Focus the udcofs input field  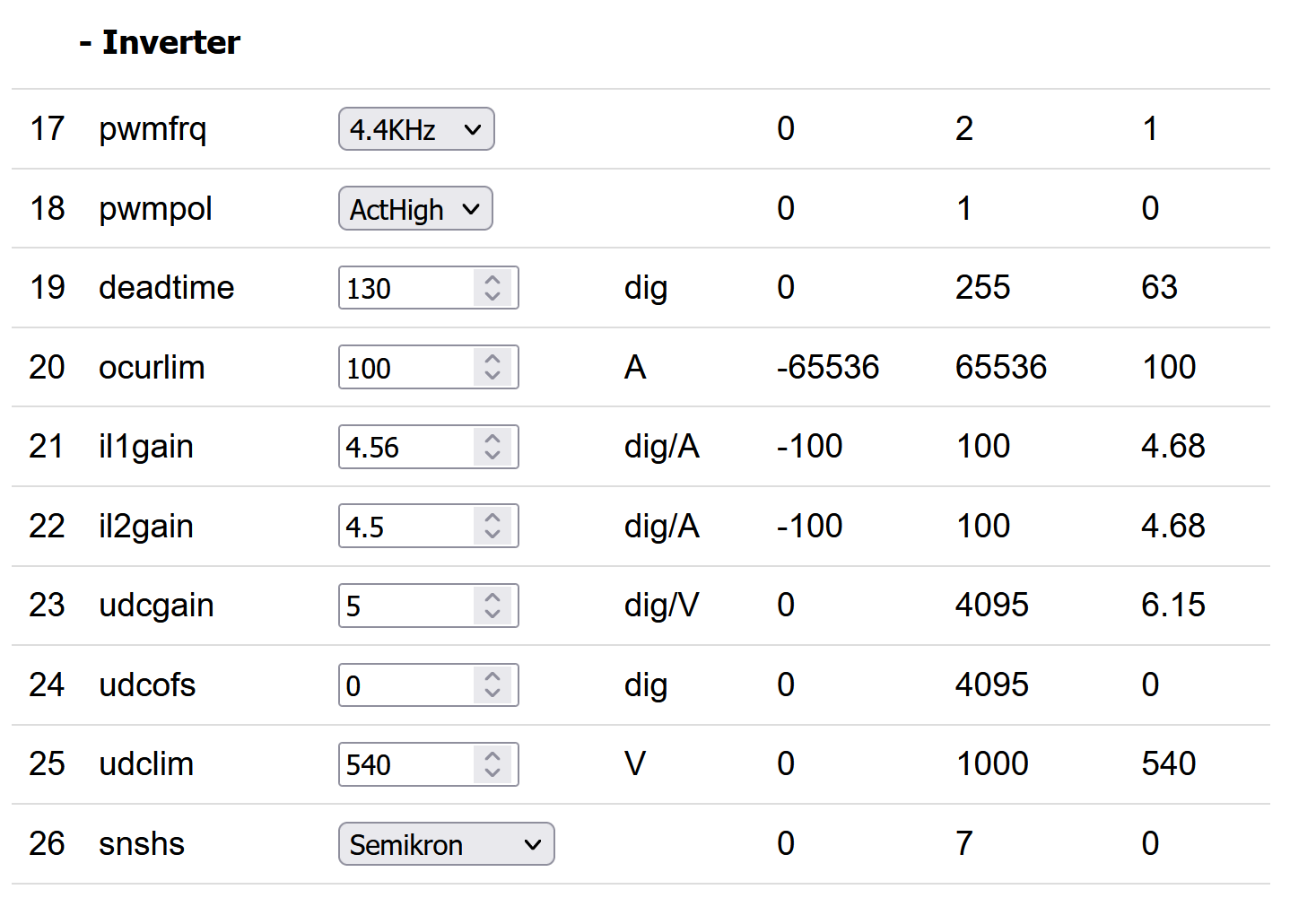405,685
